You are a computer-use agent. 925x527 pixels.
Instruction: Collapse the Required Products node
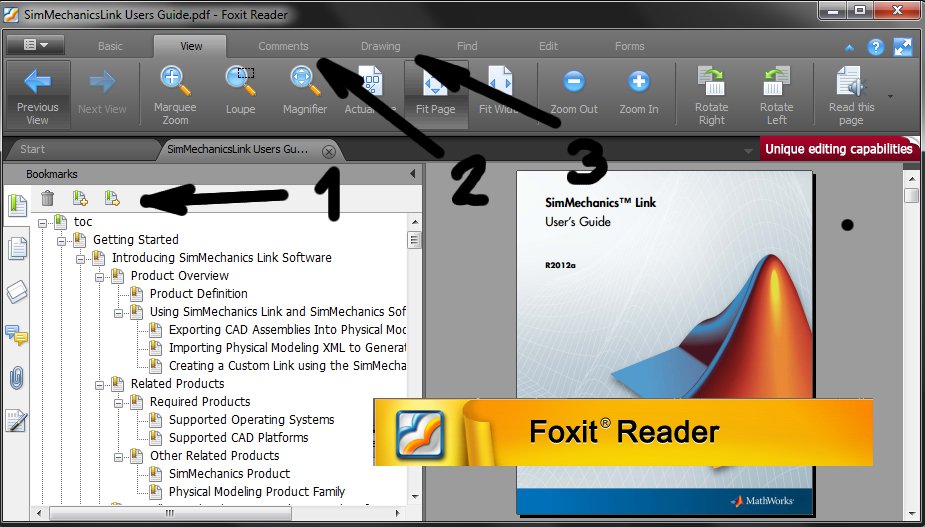click(x=118, y=403)
